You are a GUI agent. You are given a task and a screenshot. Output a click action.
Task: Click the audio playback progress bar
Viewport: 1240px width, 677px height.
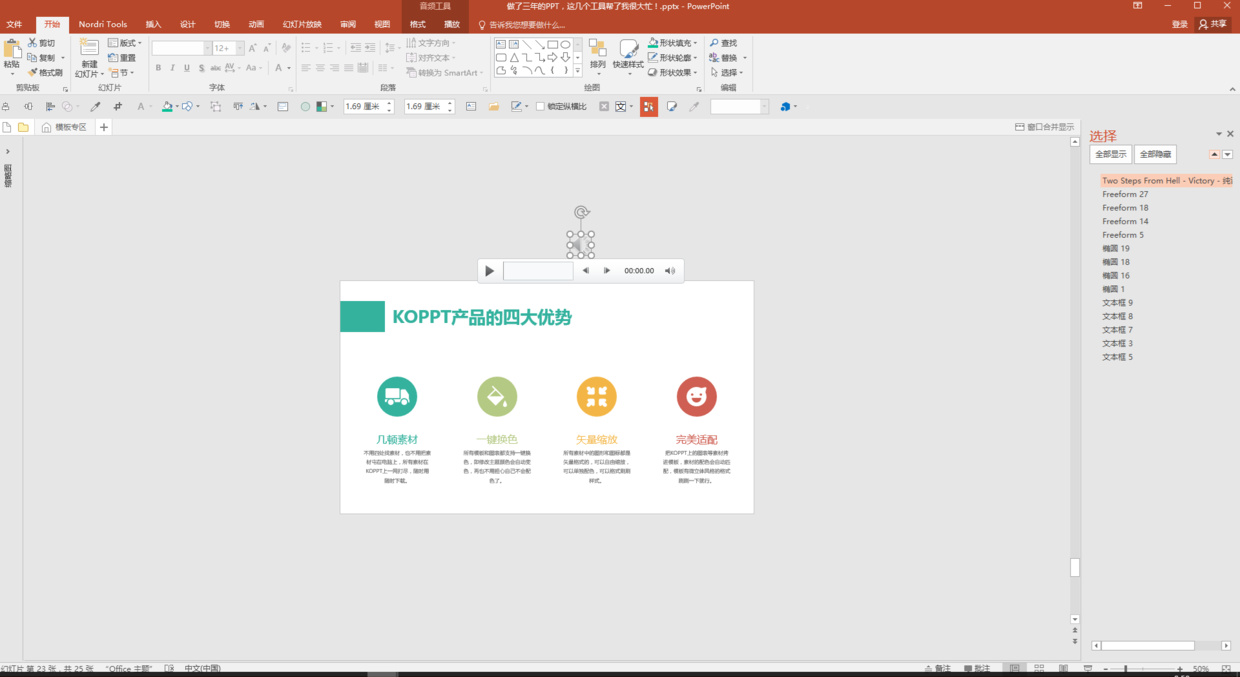(x=538, y=271)
